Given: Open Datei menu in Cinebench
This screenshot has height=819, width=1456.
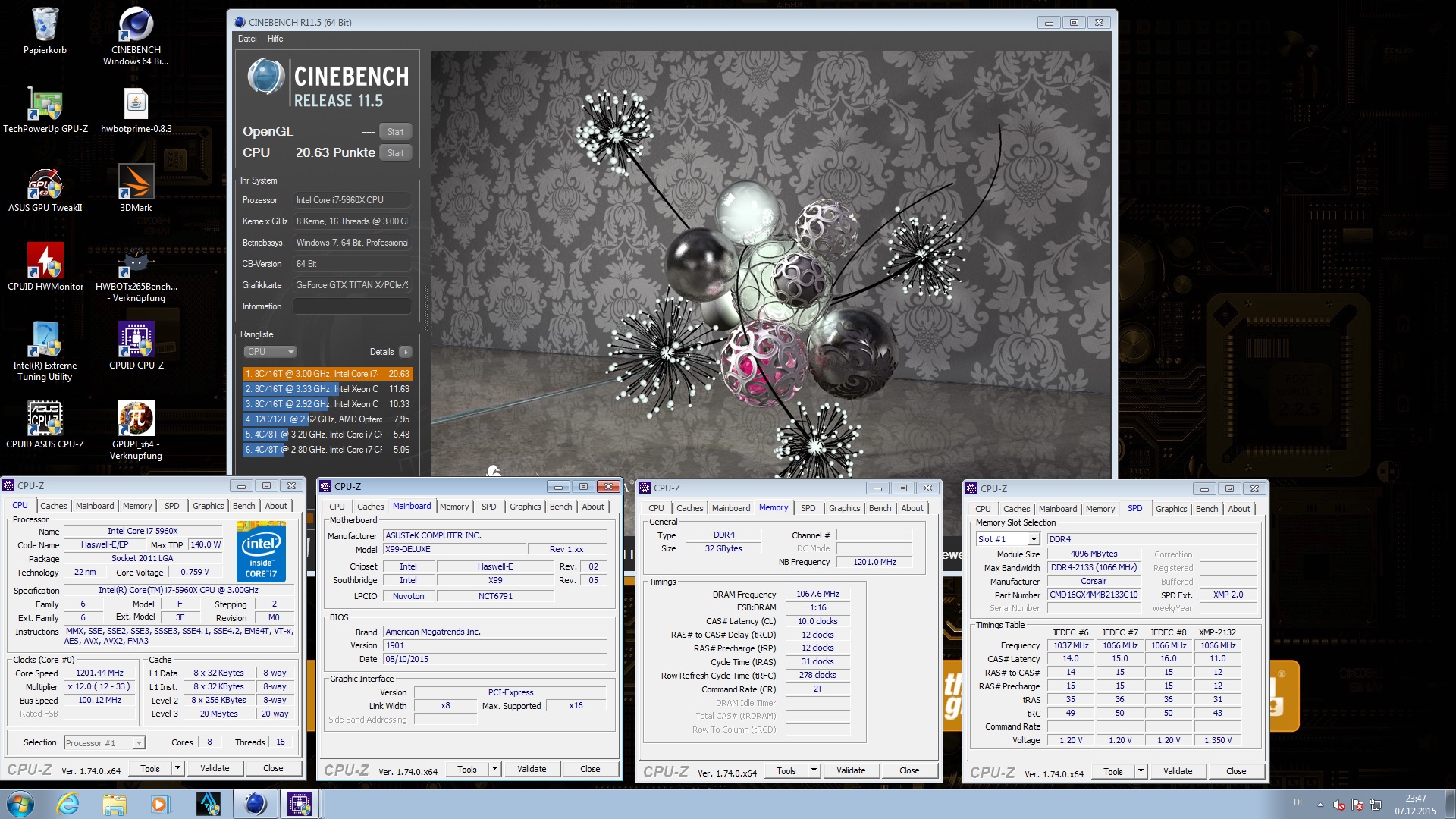Looking at the screenshot, I should pos(247,39).
